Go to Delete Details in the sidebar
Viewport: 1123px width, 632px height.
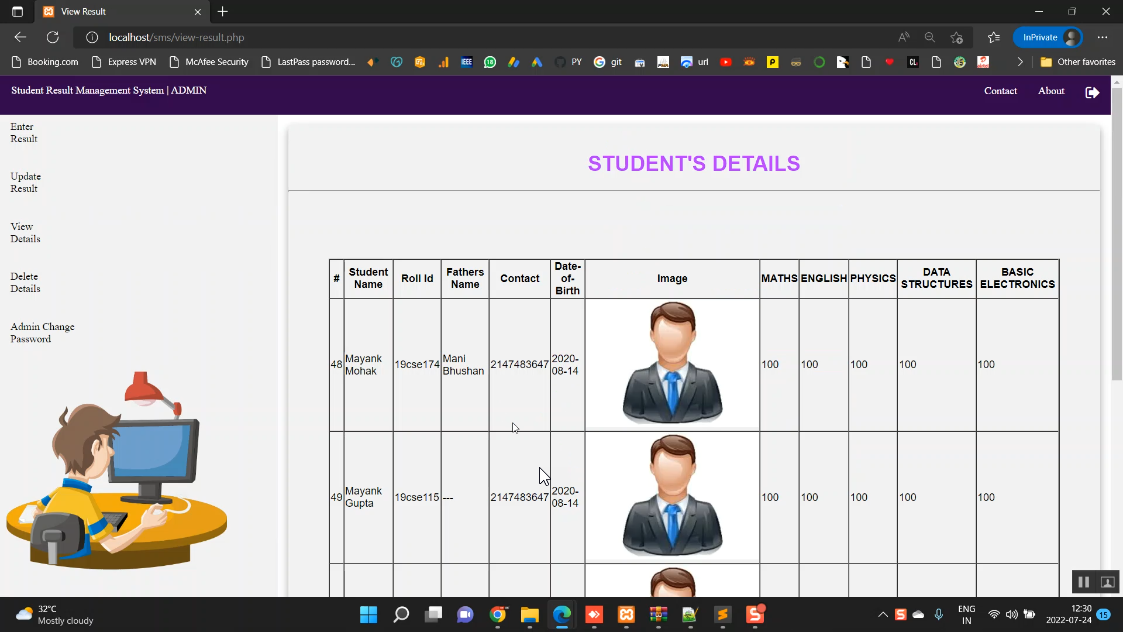25,282
